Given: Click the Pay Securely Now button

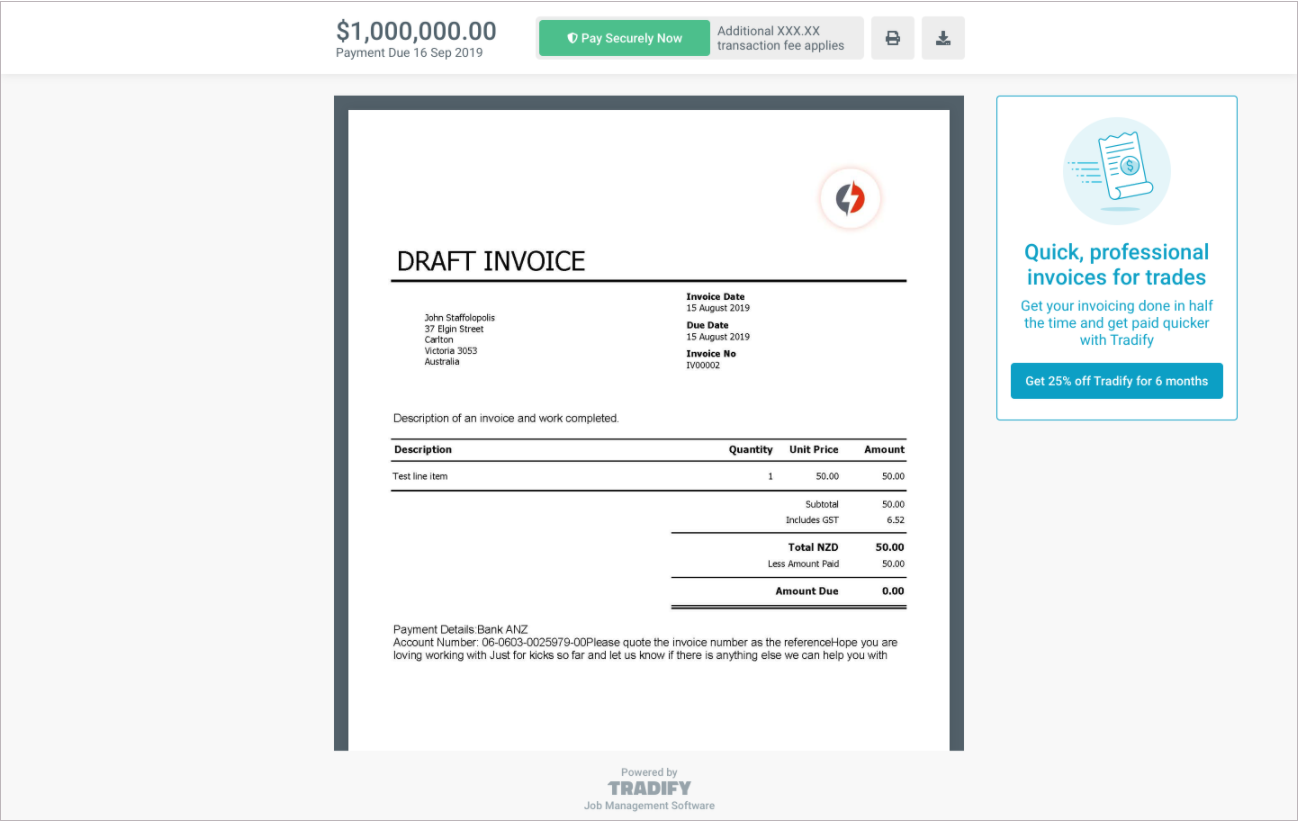Looking at the screenshot, I should tap(623, 37).
